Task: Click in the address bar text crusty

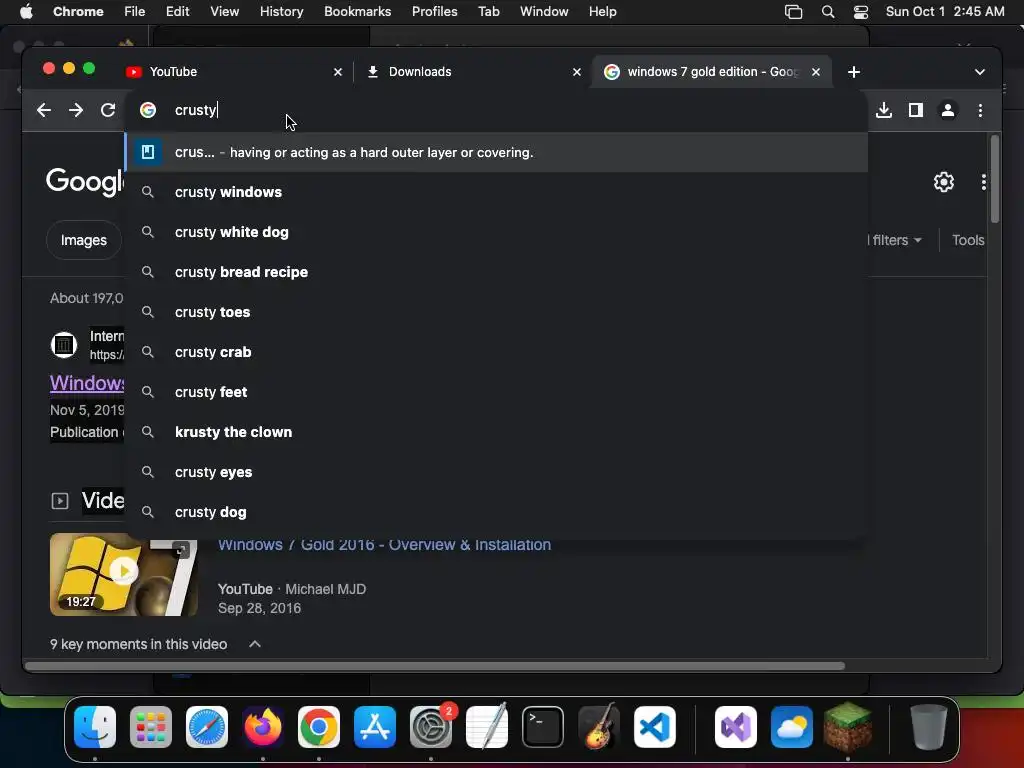Action: pos(195,110)
